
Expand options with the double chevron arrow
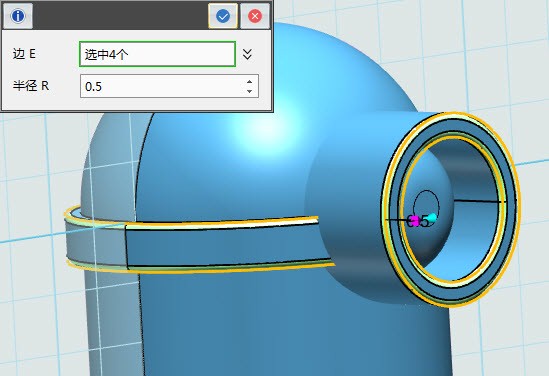coord(247,54)
